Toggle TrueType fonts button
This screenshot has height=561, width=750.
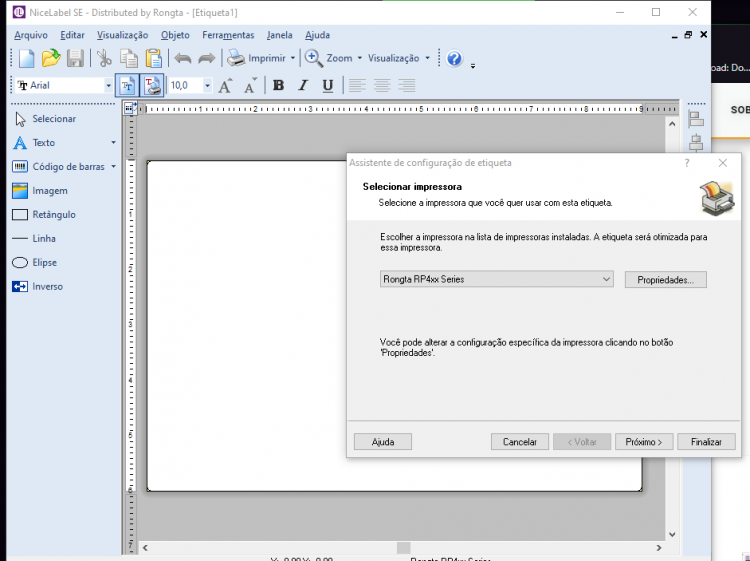tap(127, 86)
